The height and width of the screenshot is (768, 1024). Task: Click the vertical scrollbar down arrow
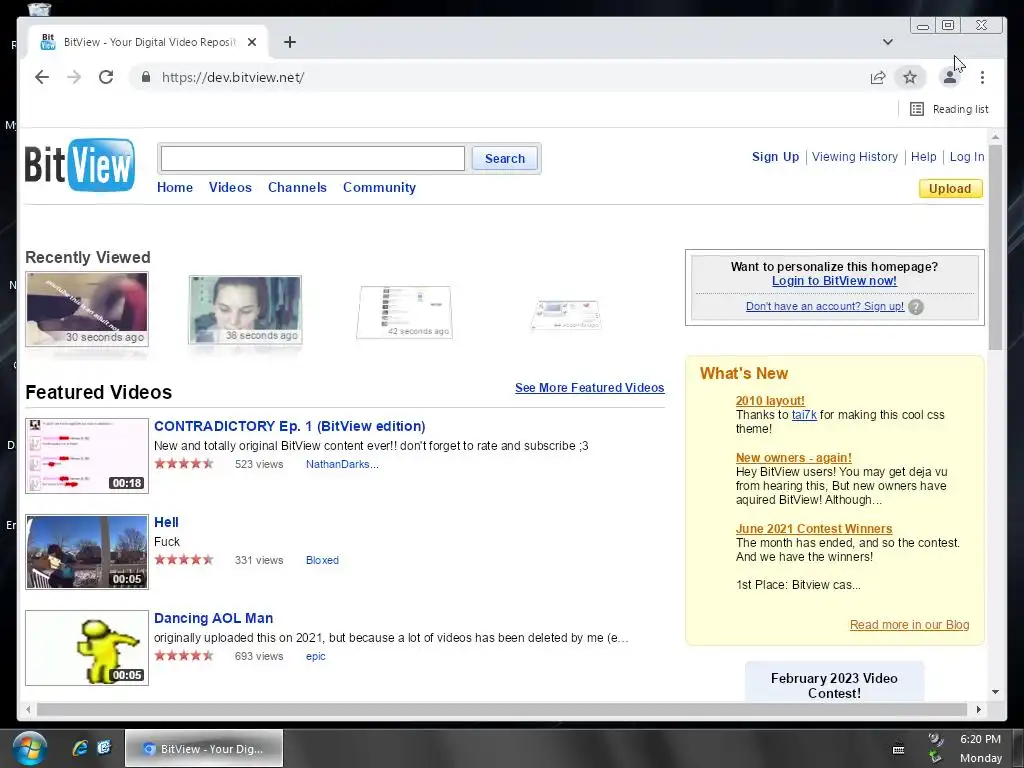click(x=995, y=692)
